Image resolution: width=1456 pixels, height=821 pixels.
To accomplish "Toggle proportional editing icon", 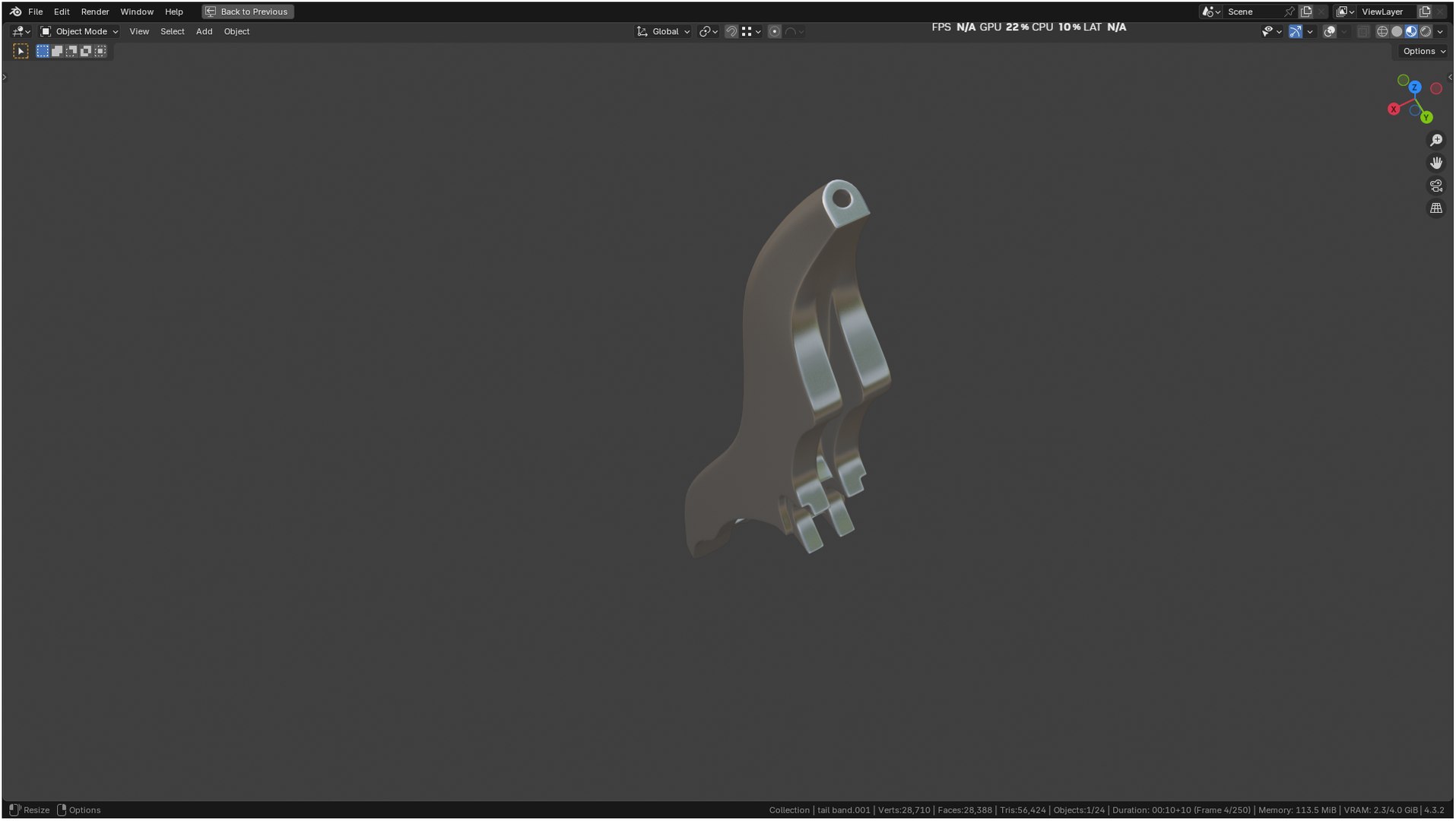I will click(x=774, y=31).
